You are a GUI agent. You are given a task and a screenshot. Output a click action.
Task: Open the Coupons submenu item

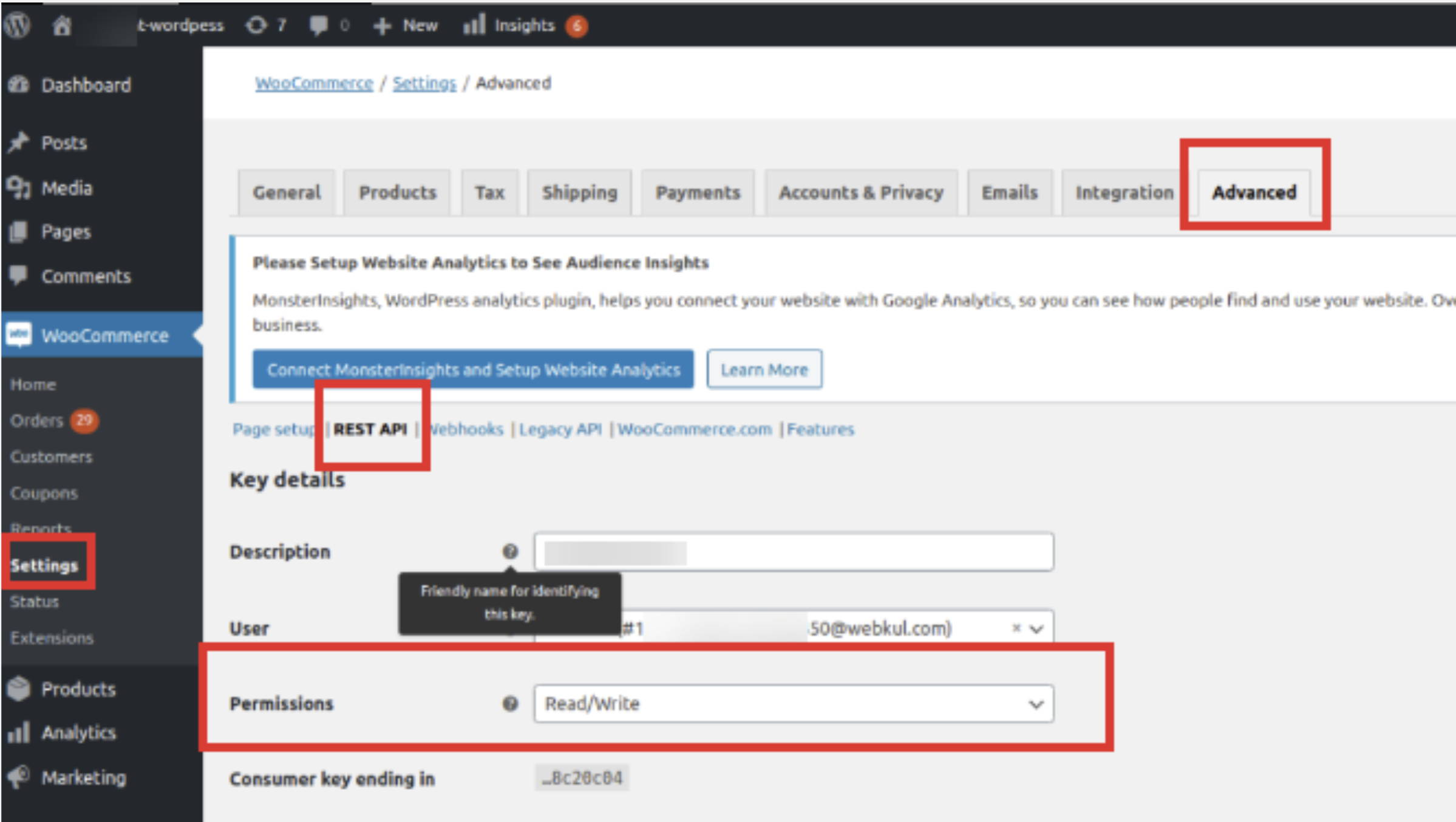coord(44,493)
